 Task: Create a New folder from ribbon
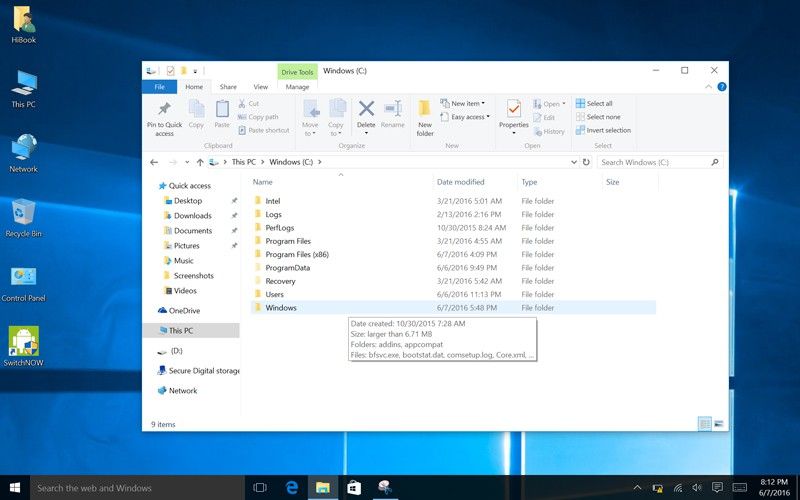[424, 118]
